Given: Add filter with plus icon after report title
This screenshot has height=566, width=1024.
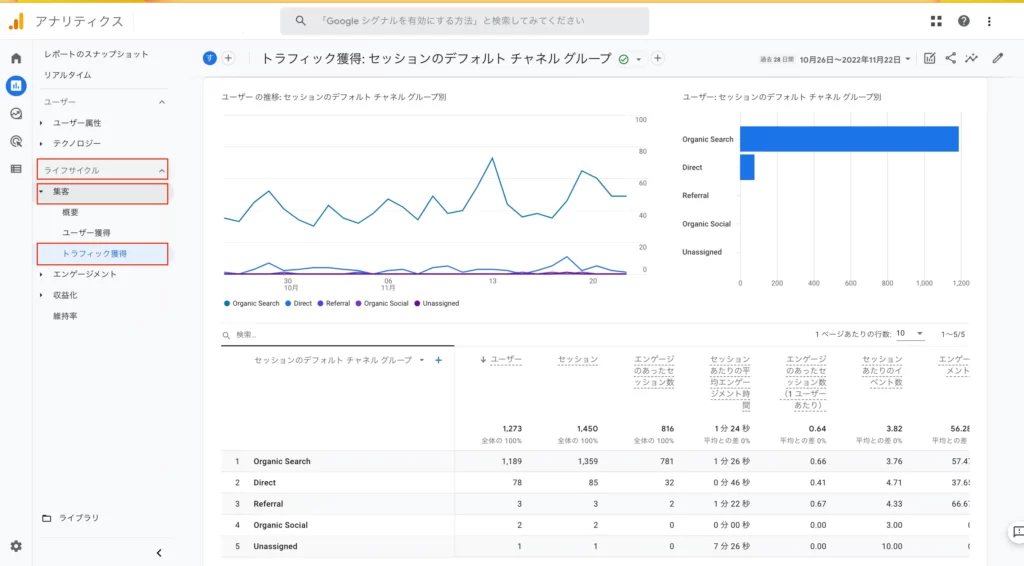Looking at the screenshot, I should click(x=658, y=58).
